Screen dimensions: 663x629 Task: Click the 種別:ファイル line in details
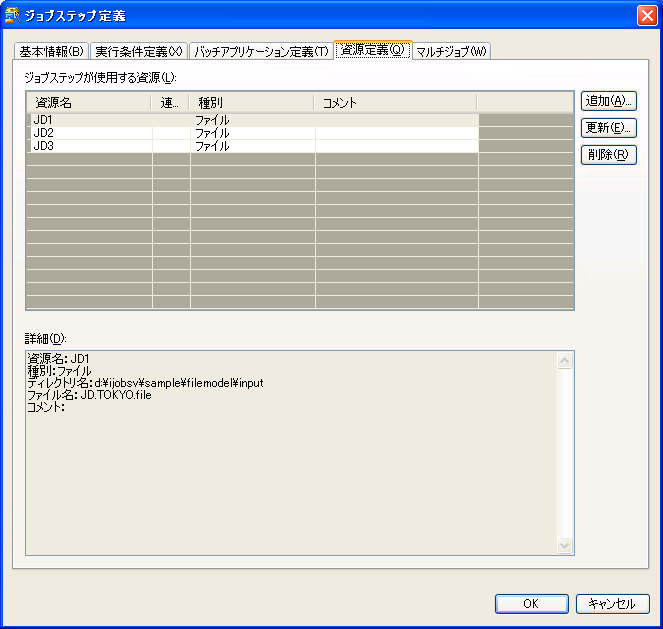click(x=59, y=371)
